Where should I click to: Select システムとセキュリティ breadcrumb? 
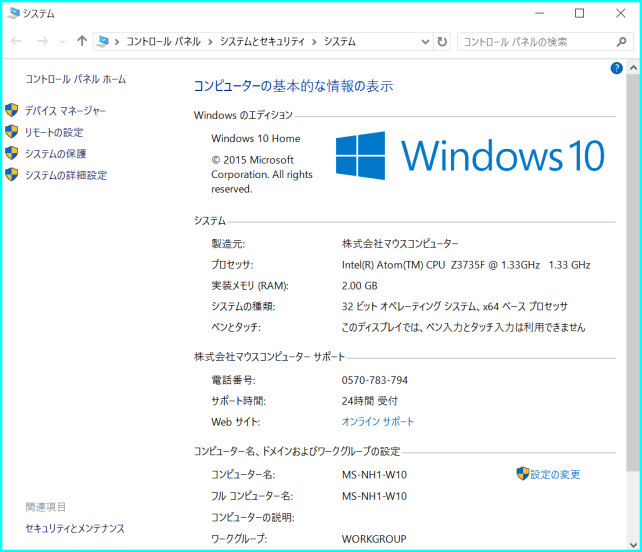(x=262, y=41)
